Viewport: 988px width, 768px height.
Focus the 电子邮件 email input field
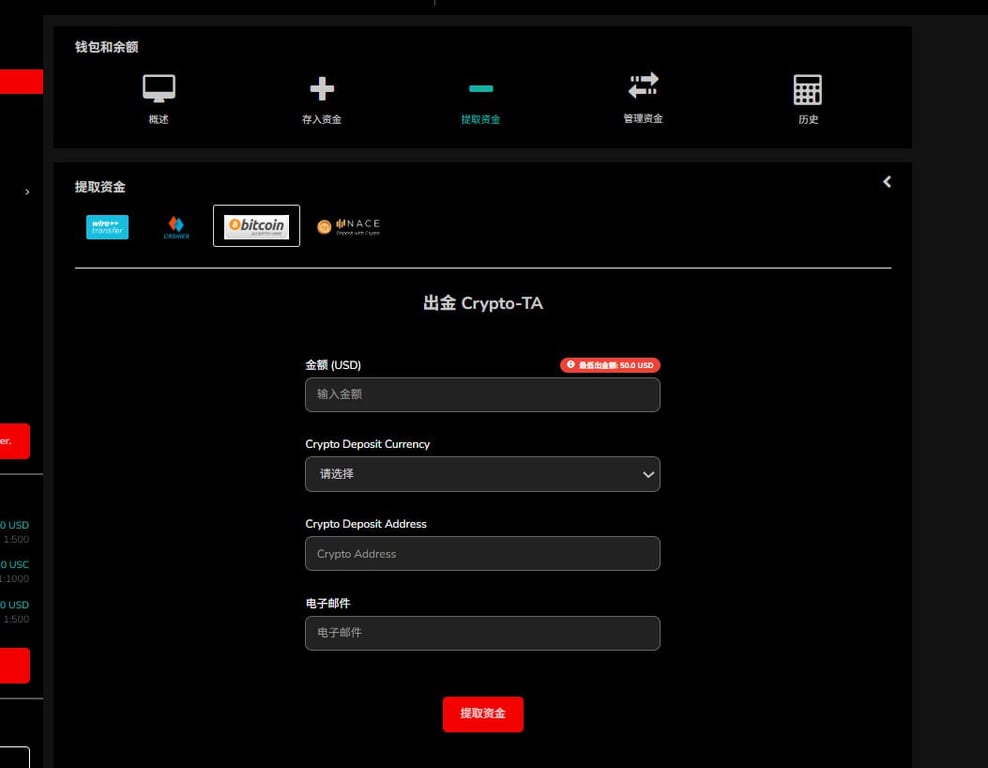pos(483,633)
